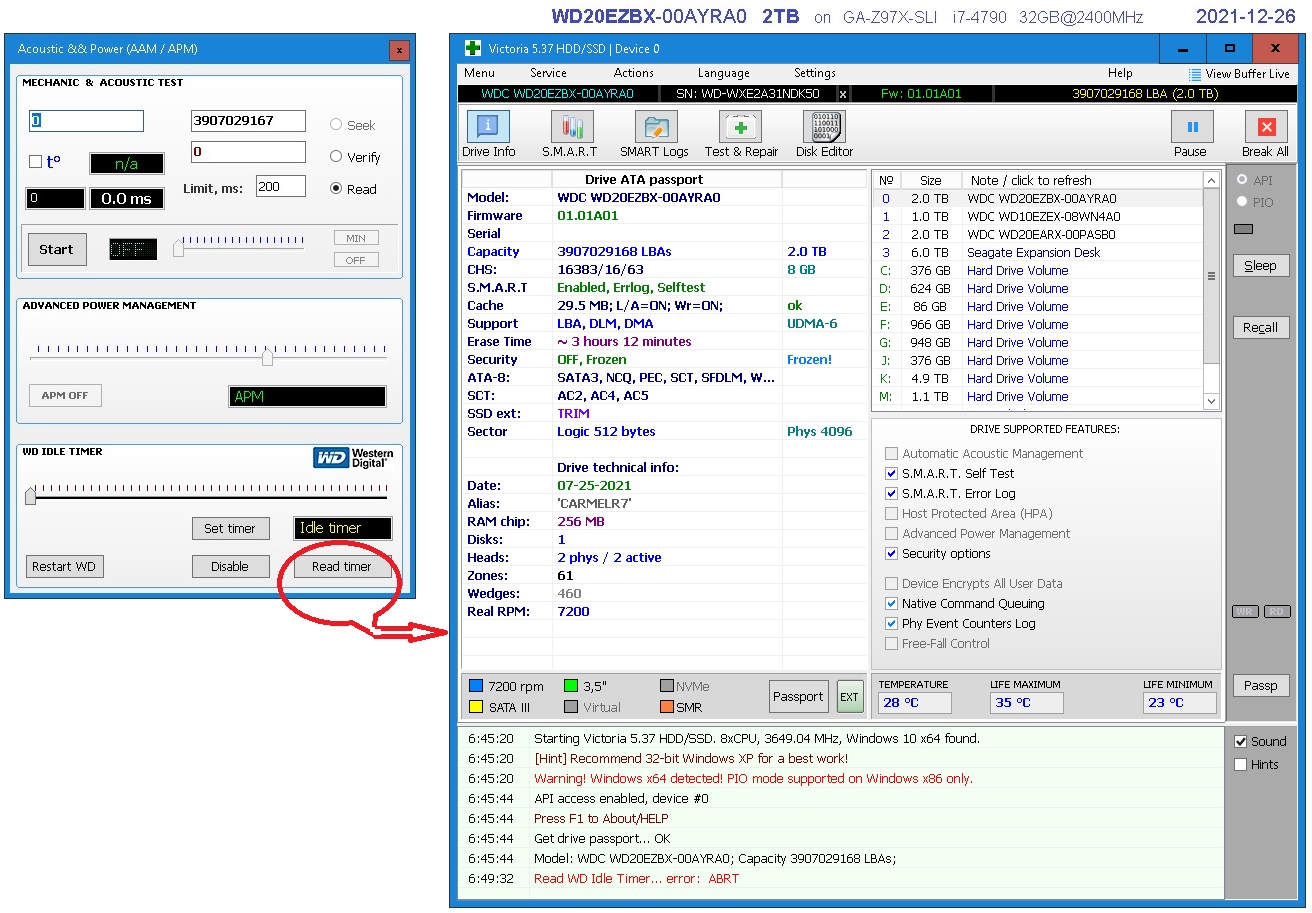
Task: Open the Disk Editor toolbar icon
Action: coord(824,127)
